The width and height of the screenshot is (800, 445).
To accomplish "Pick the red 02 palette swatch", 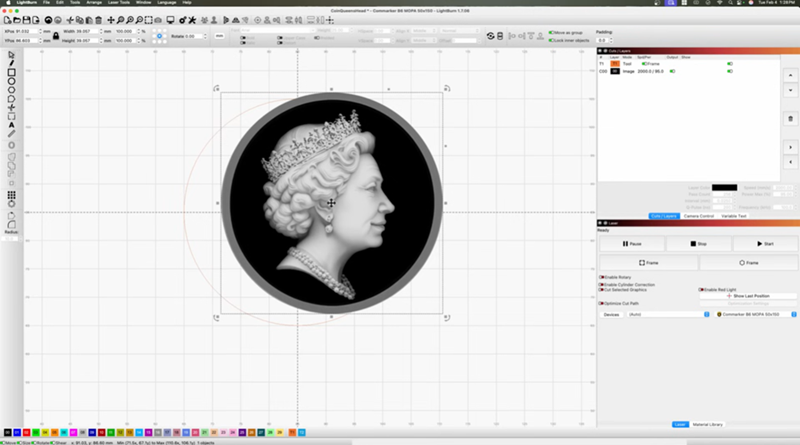I will pos(27,433).
